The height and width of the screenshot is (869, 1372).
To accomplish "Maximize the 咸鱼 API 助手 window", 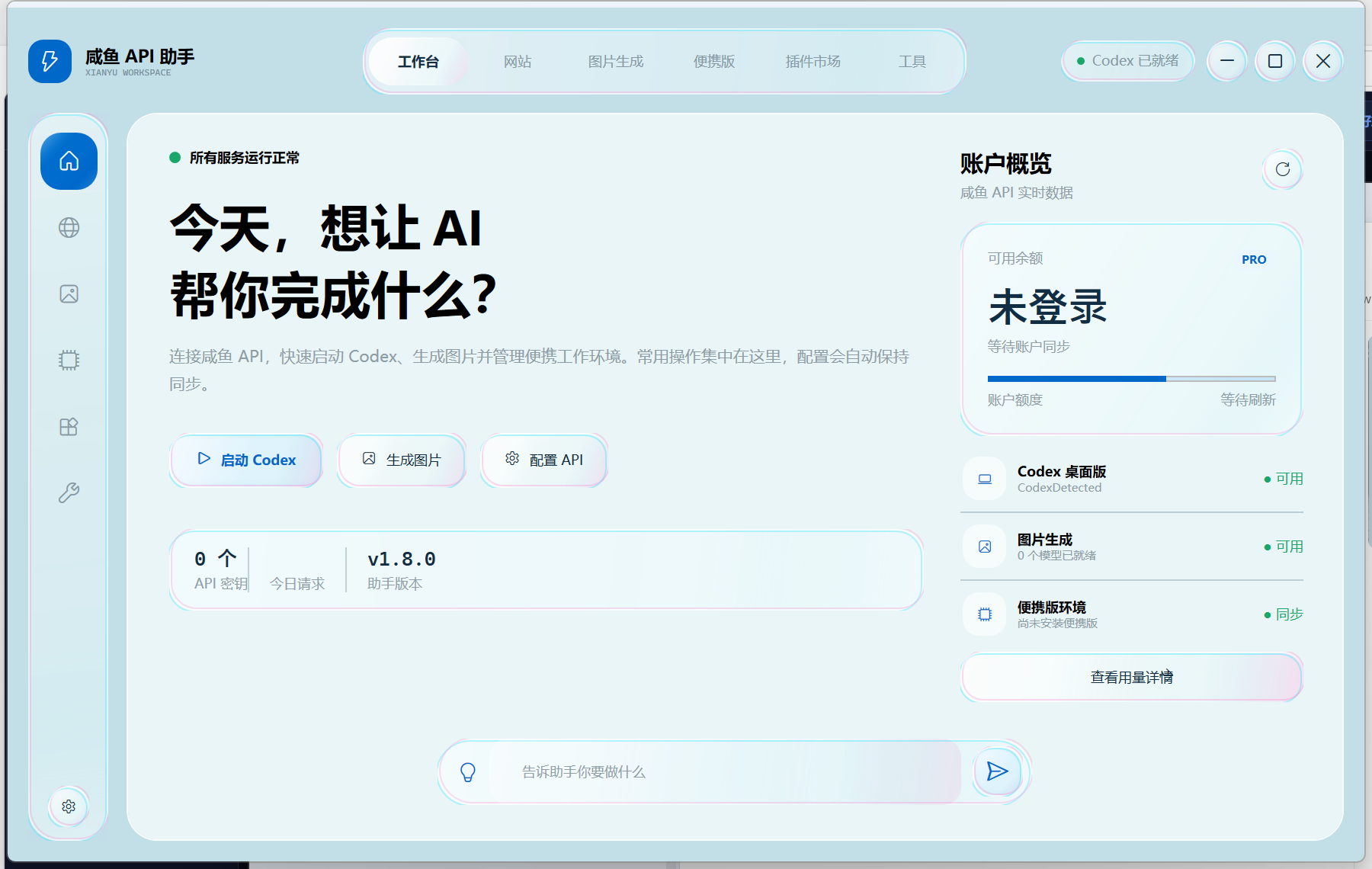I will pyautogui.click(x=1275, y=61).
